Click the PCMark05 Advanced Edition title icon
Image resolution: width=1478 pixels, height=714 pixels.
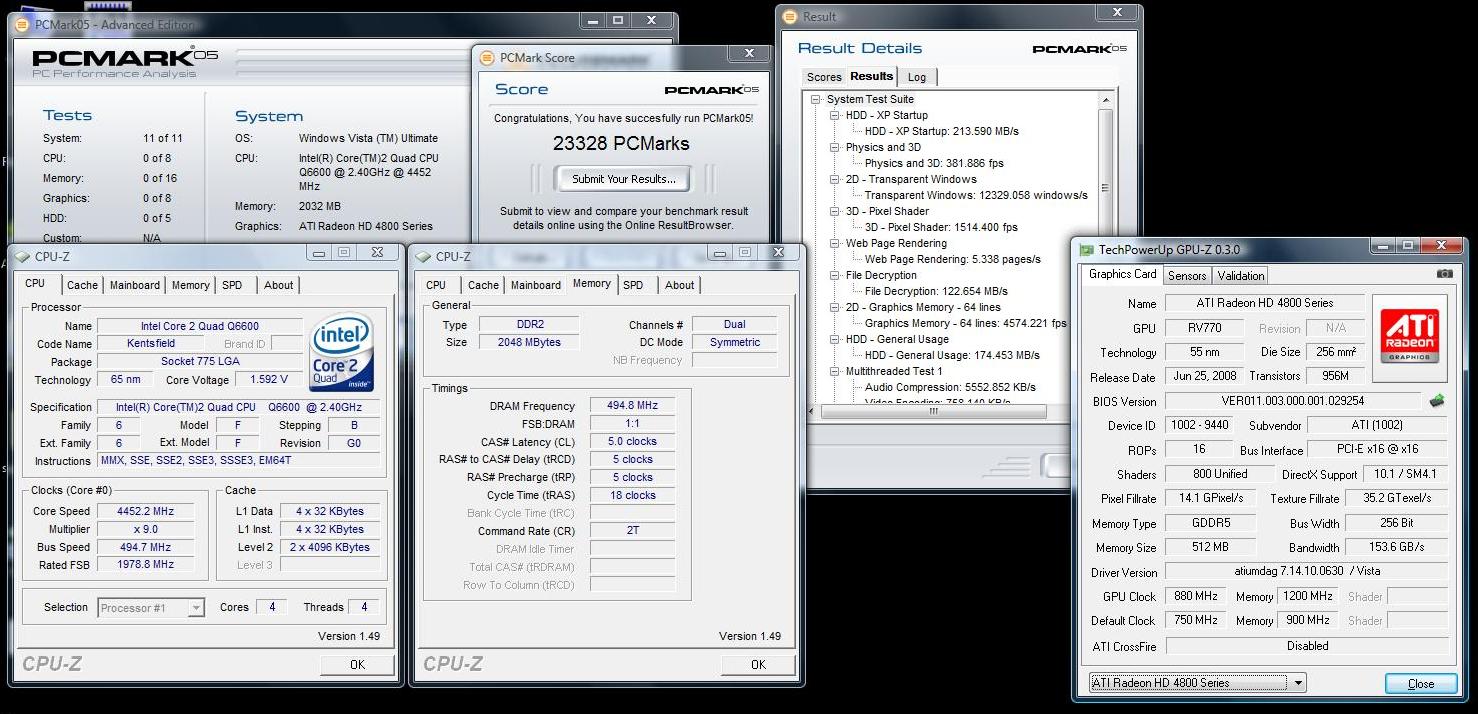click(23, 23)
